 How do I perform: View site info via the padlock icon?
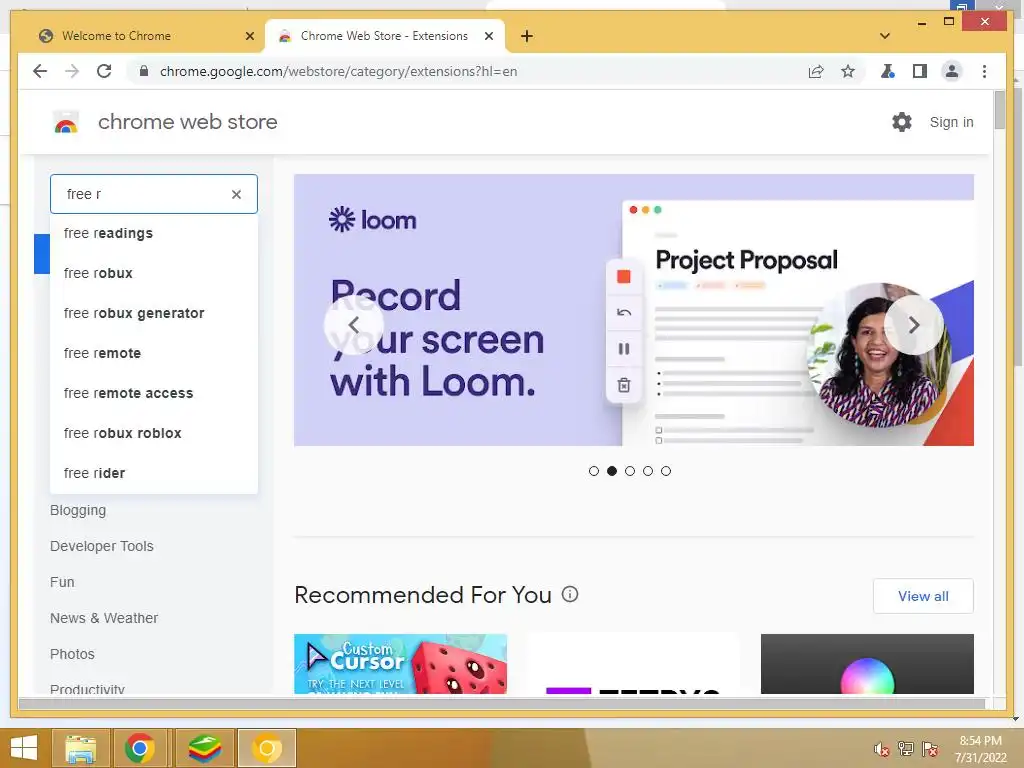[x=144, y=71]
